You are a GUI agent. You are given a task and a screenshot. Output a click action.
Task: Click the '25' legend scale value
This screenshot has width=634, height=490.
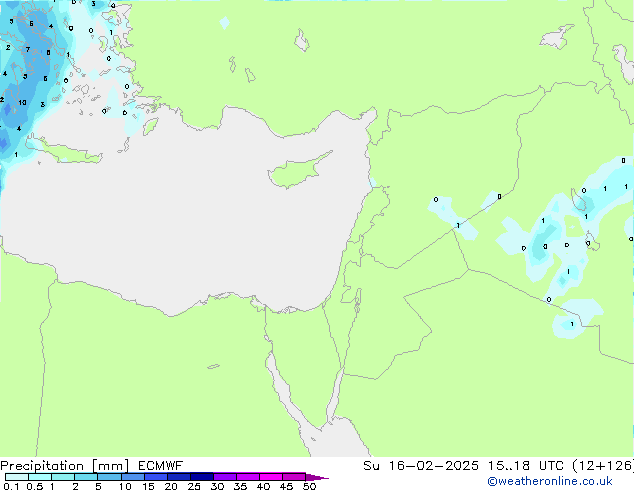(x=194, y=486)
